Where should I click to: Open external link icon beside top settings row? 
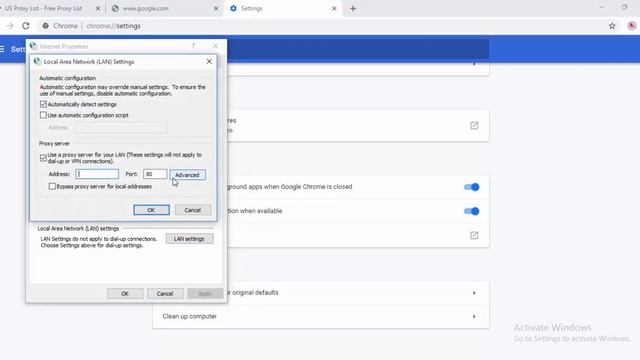coord(474,125)
